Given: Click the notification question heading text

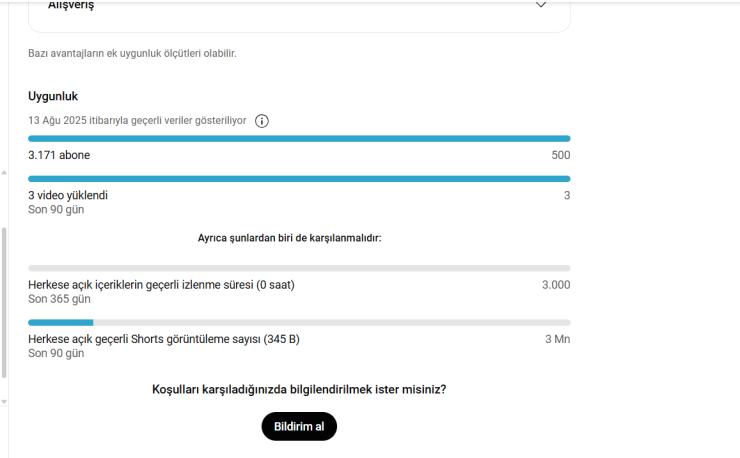Looking at the screenshot, I should click(x=299, y=390).
